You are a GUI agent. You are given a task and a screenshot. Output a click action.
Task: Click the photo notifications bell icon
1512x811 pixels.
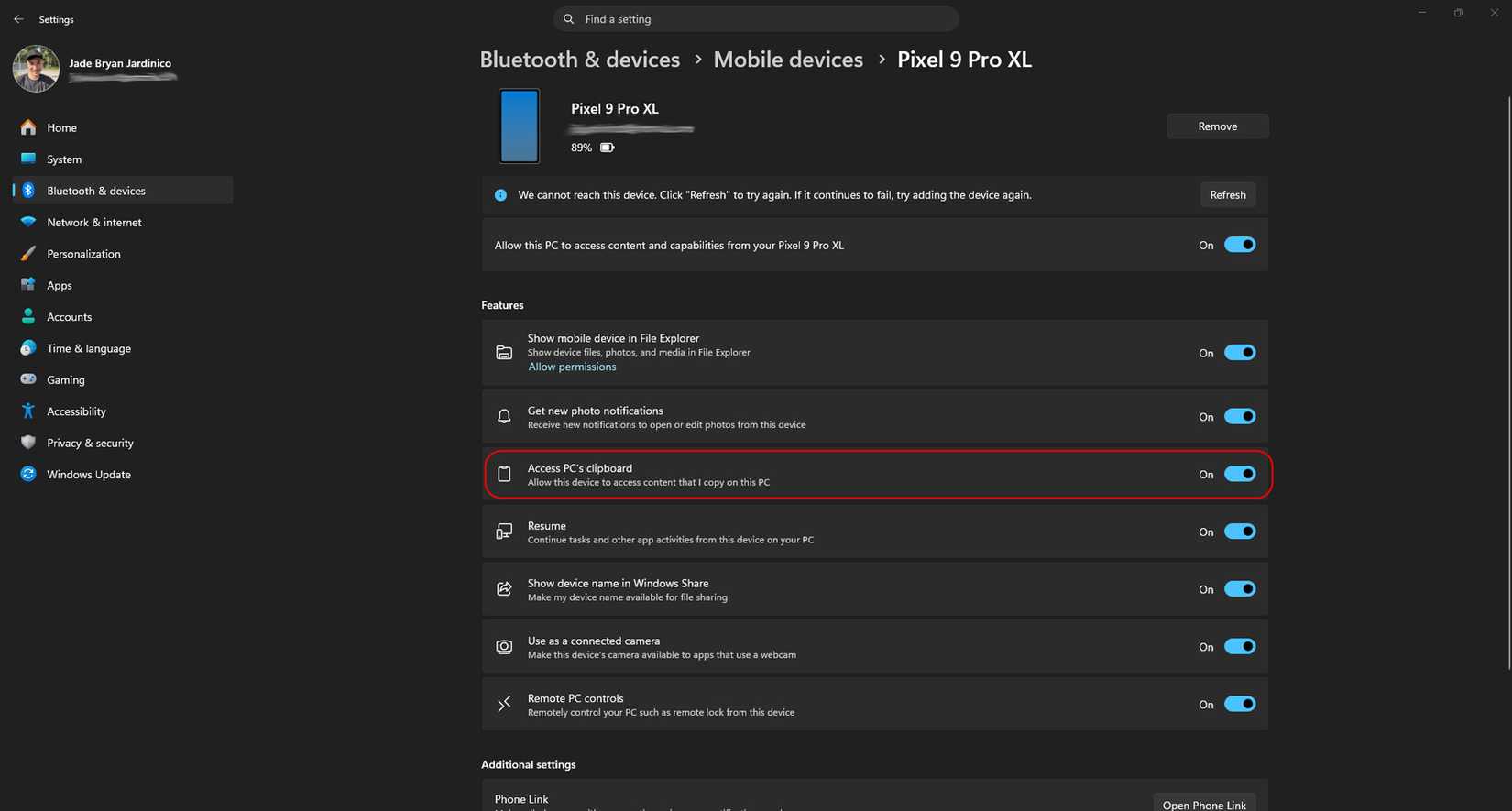click(504, 416)
